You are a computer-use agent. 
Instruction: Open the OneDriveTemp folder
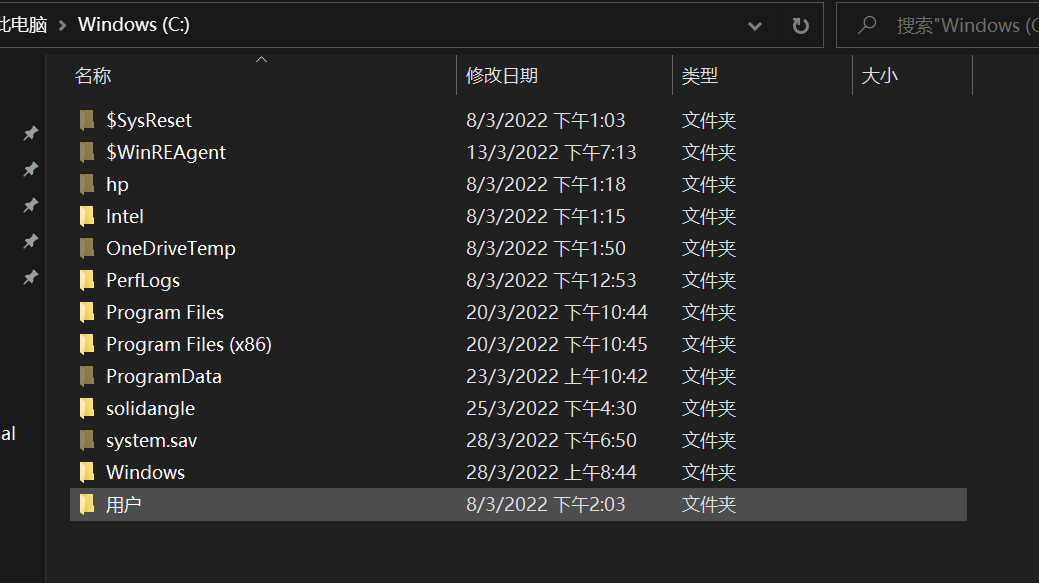click(170, 248)
